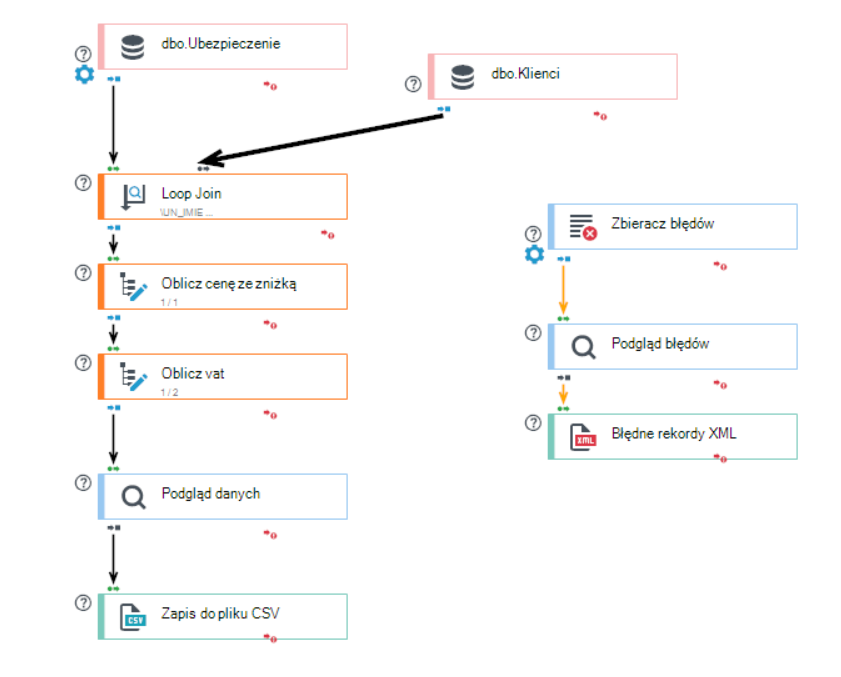Click the XML file icon in Błędne rekordy XML
The width and height of the screenshot is (841, 677).
pyautogui.click(x=583, y=437)
